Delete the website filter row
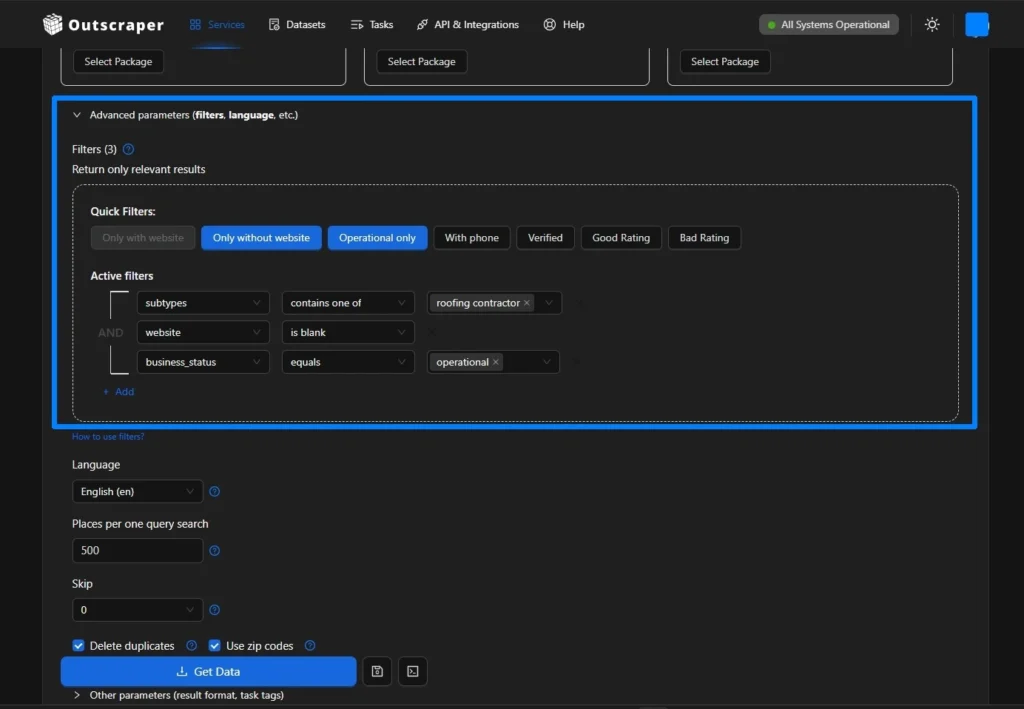1024x709 pixels. click(x=431, y=332)
